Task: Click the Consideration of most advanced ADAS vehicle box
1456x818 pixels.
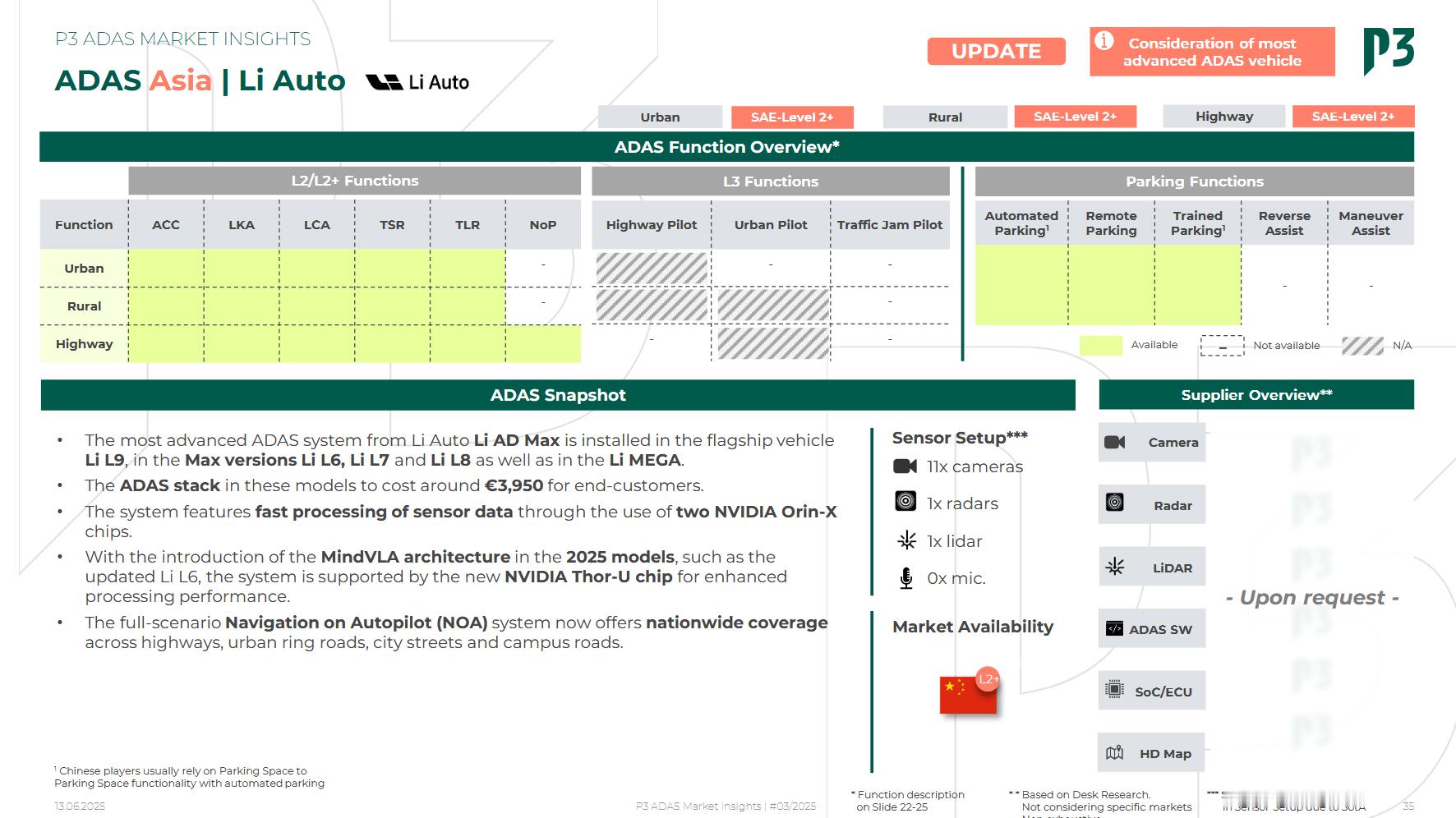Action: coord(1212,52)
